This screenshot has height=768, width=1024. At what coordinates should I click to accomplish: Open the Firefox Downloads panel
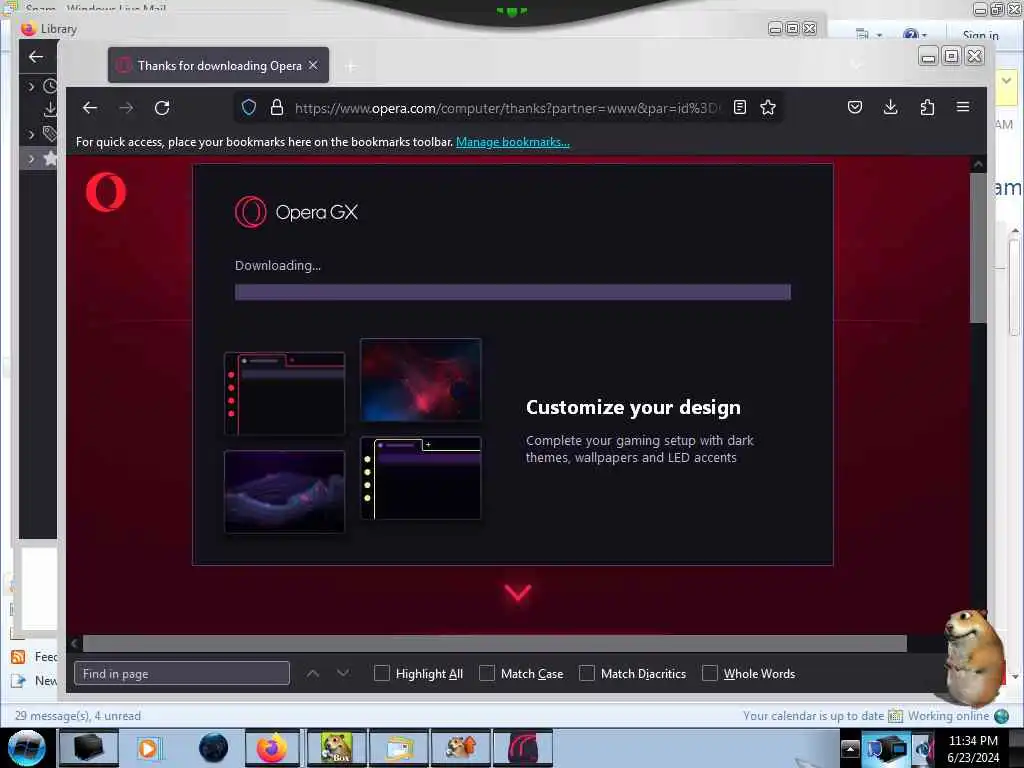(890, 107)
